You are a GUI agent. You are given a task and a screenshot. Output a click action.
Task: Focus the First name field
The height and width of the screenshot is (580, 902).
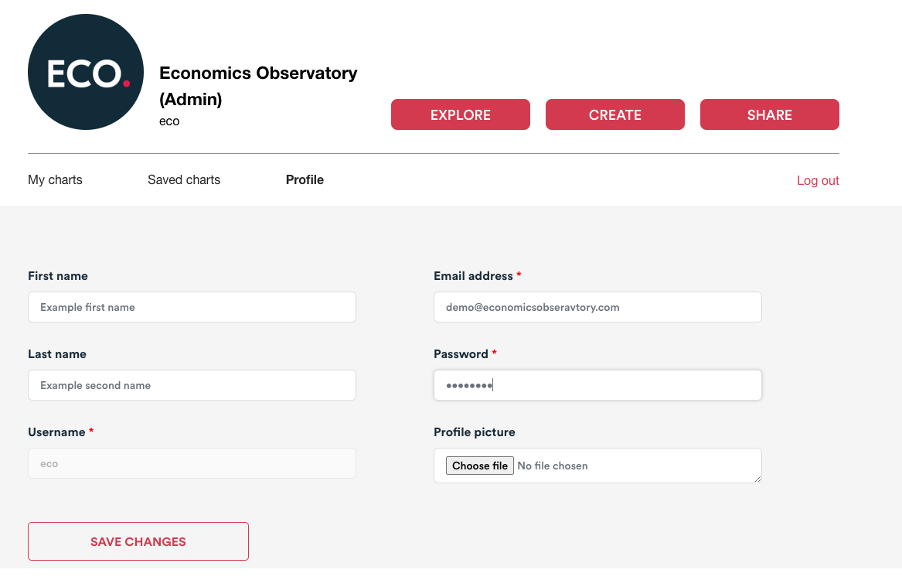click(x=192, y=307)
